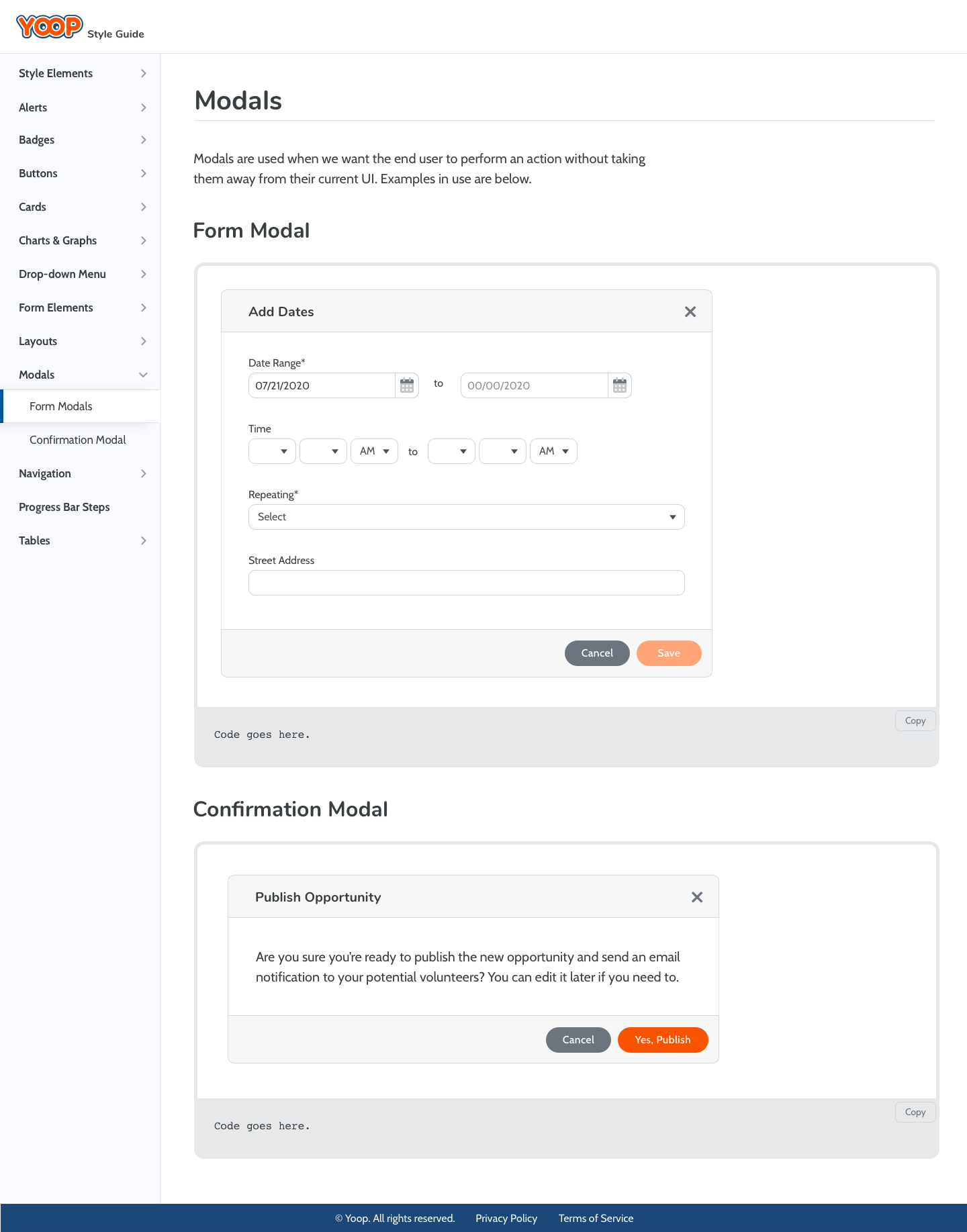Click the Publish Opportunity modal title

pos(318,897)
